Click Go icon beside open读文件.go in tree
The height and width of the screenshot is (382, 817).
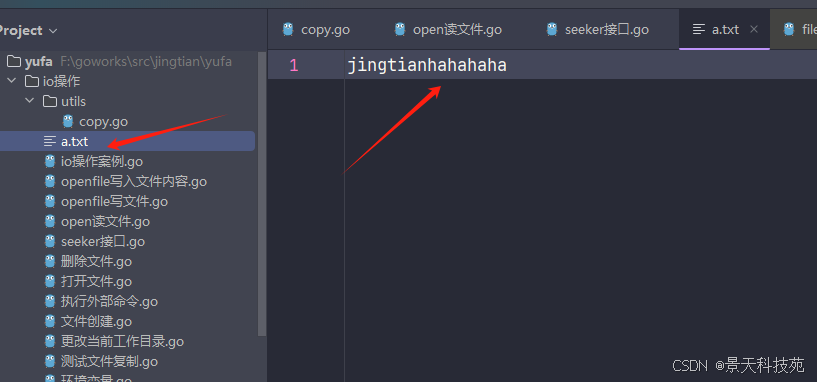pos(50,221)
